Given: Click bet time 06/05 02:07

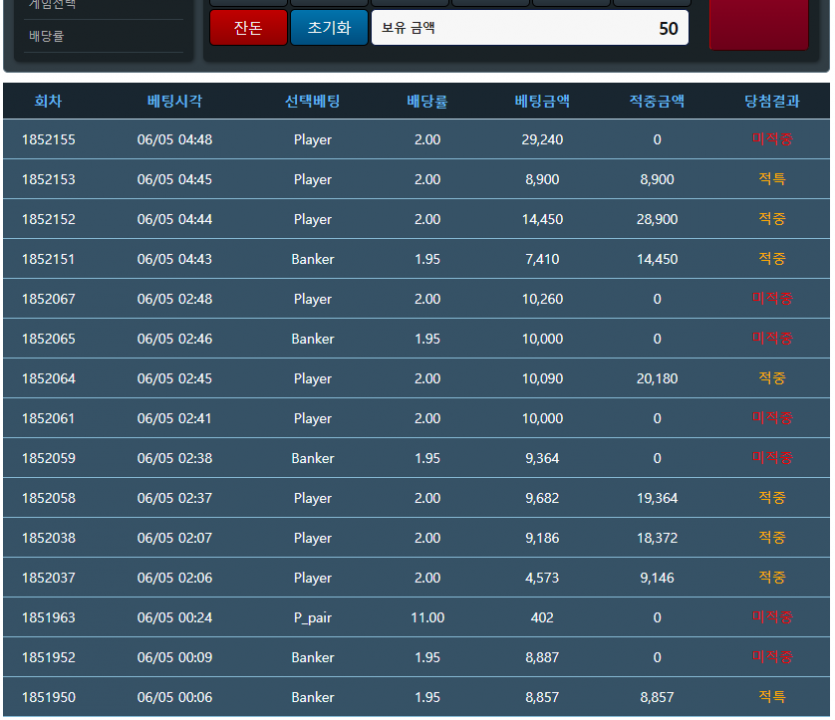Looking at the screenshot, I should [175, 538].
